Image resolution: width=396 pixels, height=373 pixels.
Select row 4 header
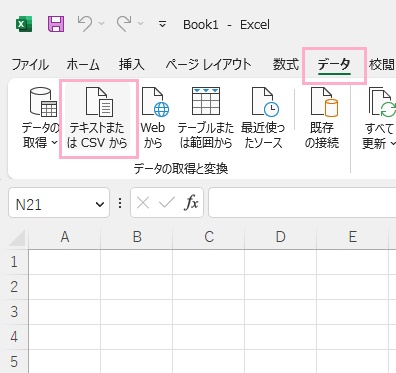pyautogui.click(x=14, y=337)
